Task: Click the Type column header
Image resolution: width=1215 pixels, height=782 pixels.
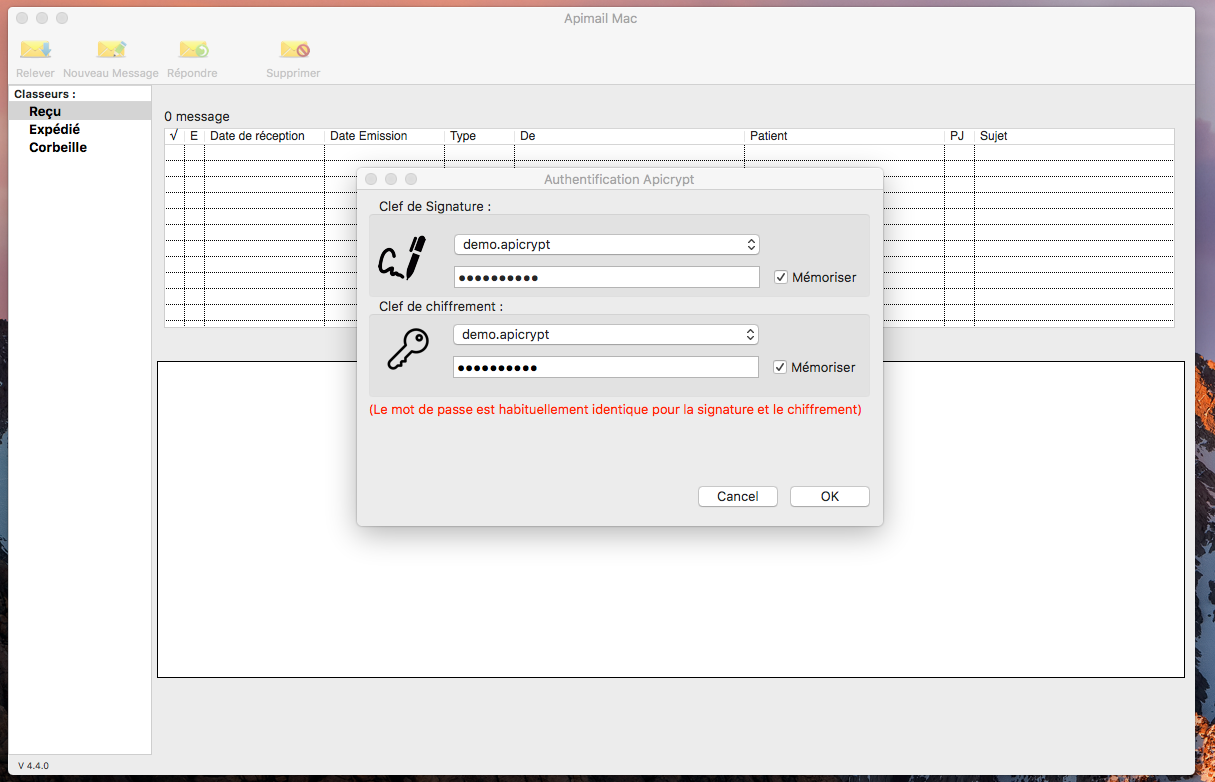Action: [x=479, y=136]
